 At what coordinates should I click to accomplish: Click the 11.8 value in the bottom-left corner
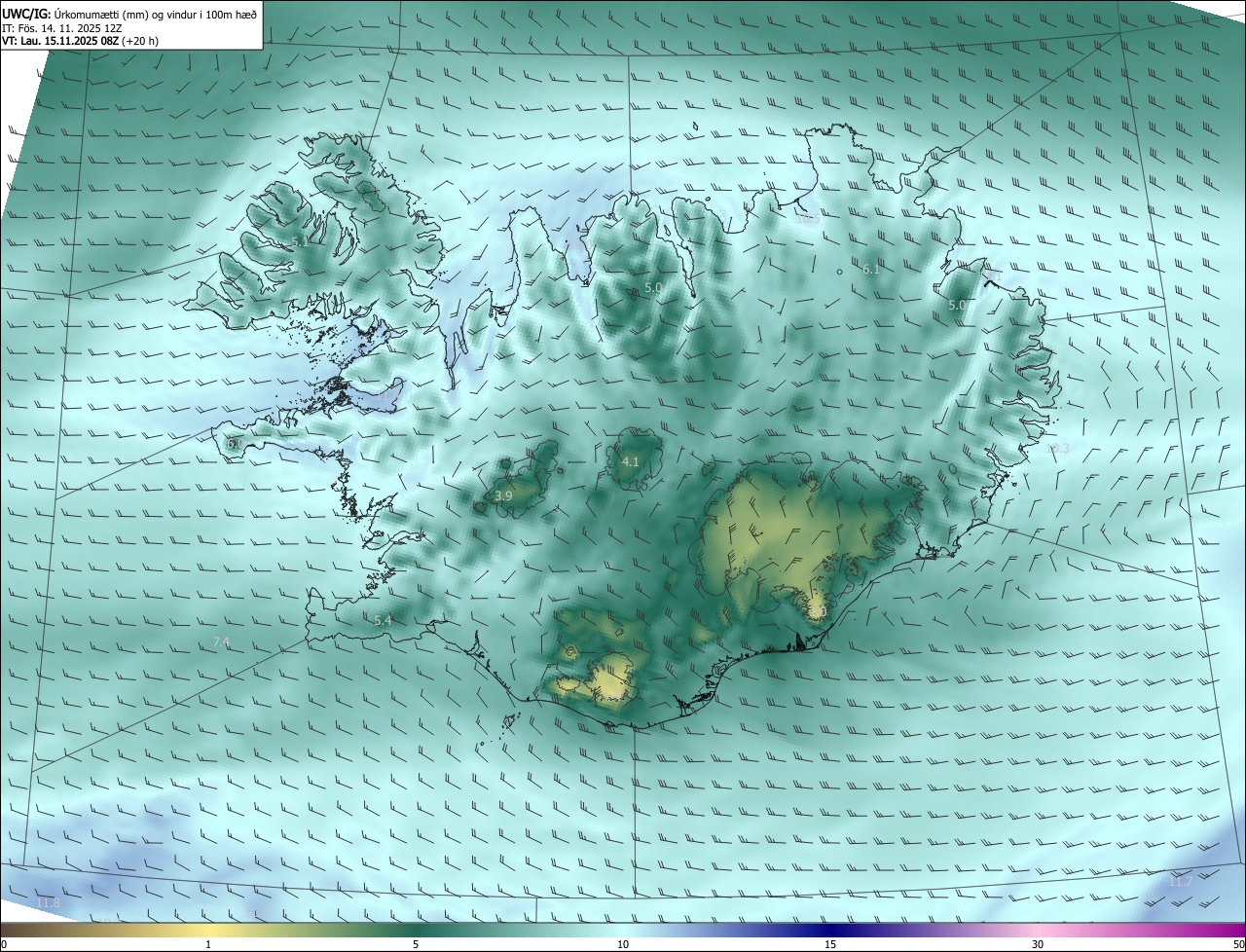(x=48, y=904)
